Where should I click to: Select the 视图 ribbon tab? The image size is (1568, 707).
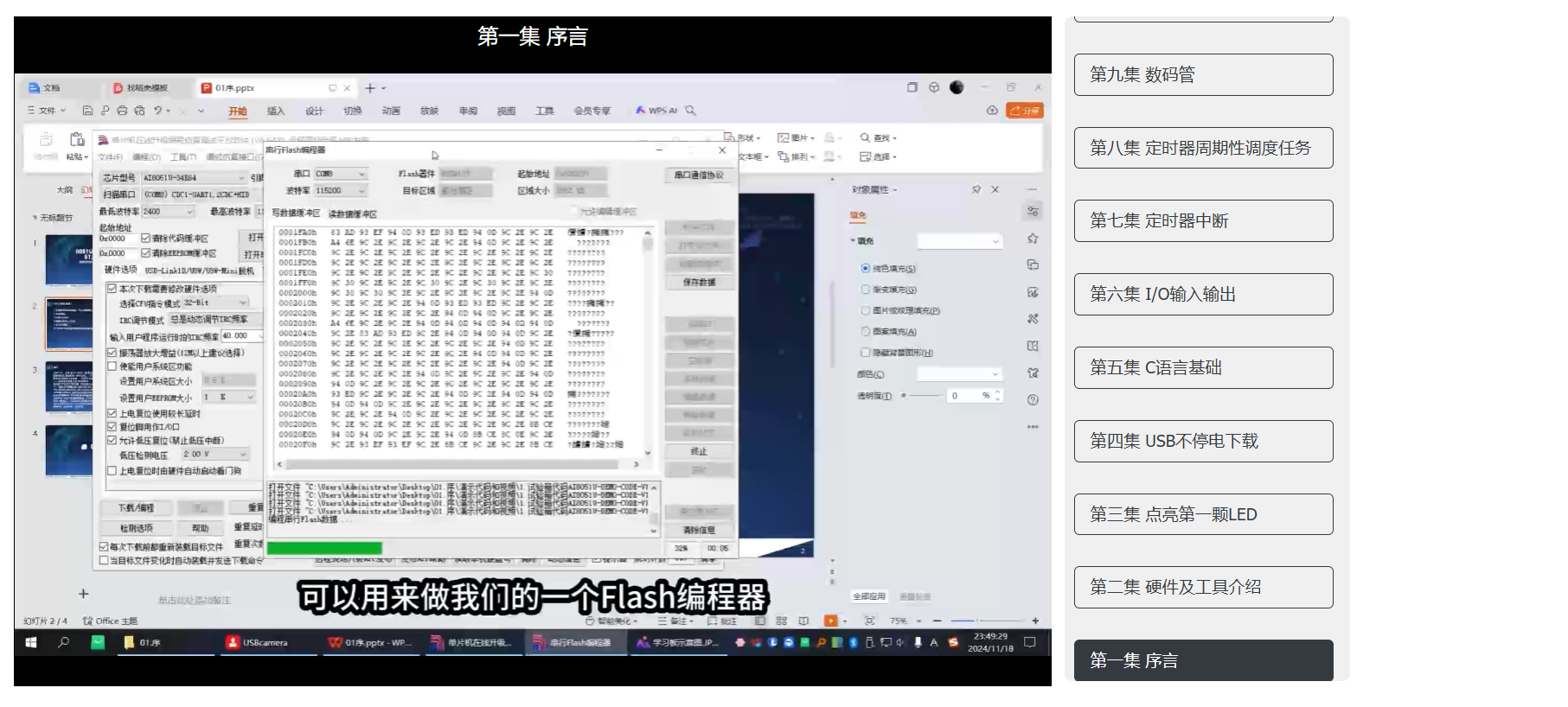pos(506,111)
